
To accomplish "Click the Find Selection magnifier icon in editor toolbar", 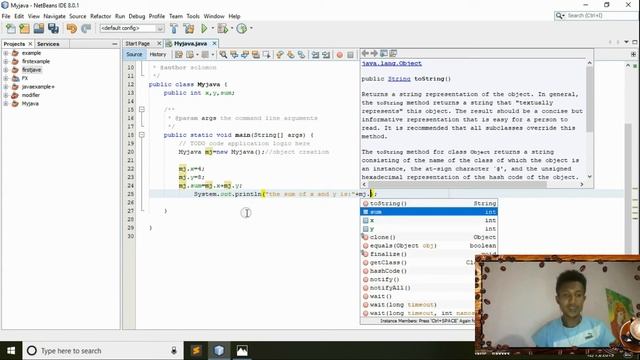I will click(223, 54).
